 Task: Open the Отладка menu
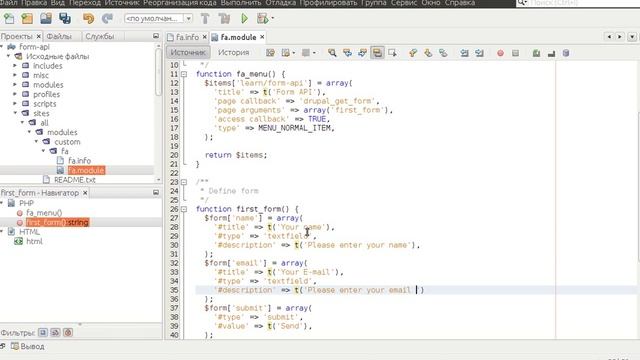pyautogui.click(x=281, y=3)
